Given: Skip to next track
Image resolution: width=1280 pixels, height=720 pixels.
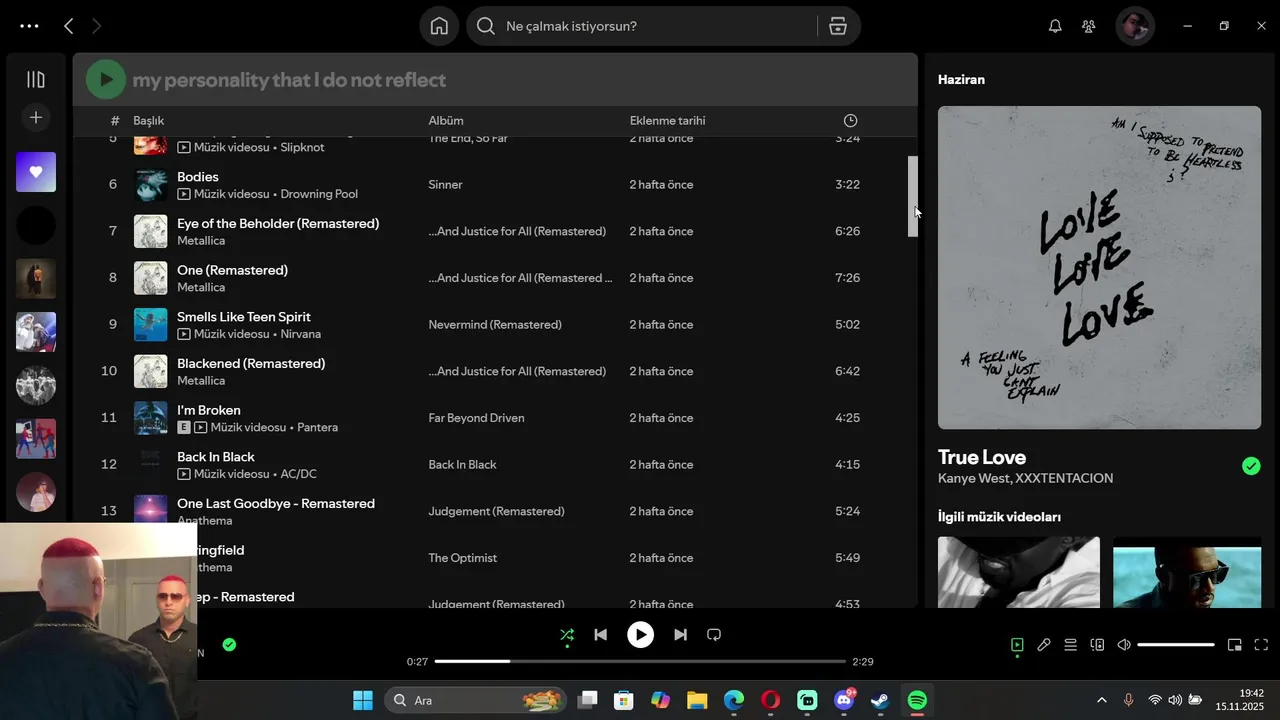Looking at the screenshot, I should tap(680, 635).
